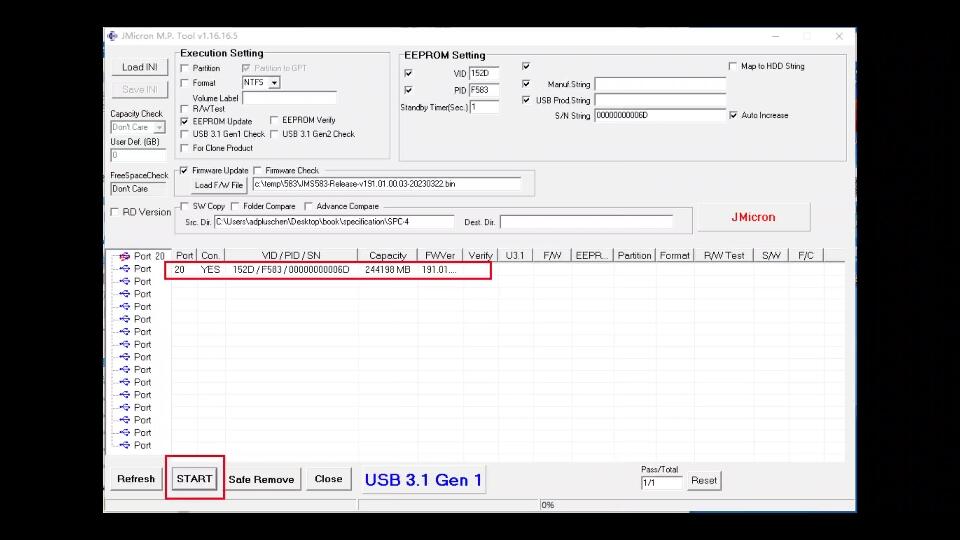960x540 pixels.
Task: Click the VID field showing 152D
Action: click(x=484, y=73)
